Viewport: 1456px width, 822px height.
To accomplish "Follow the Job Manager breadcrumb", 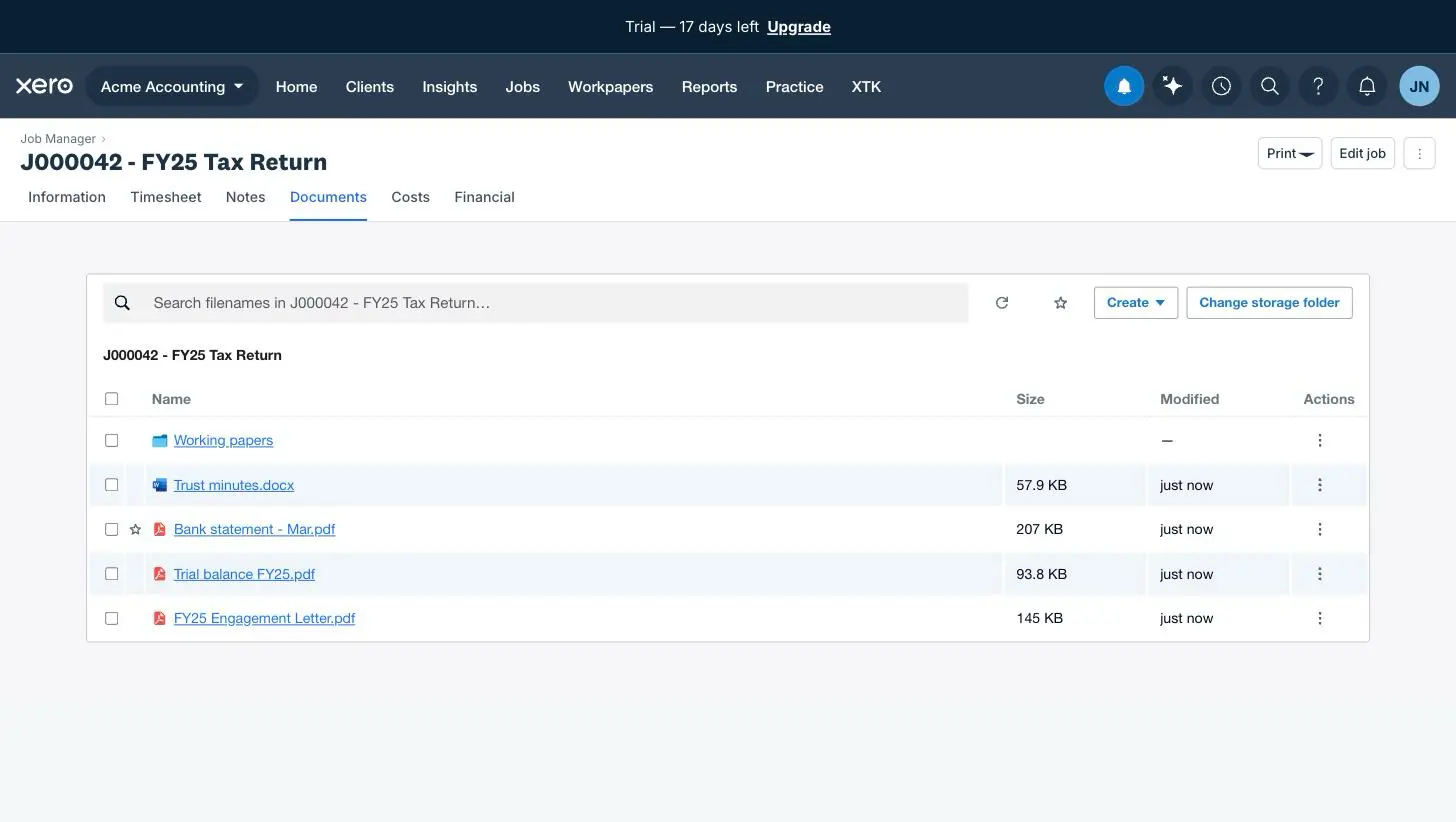I will 58,139.
